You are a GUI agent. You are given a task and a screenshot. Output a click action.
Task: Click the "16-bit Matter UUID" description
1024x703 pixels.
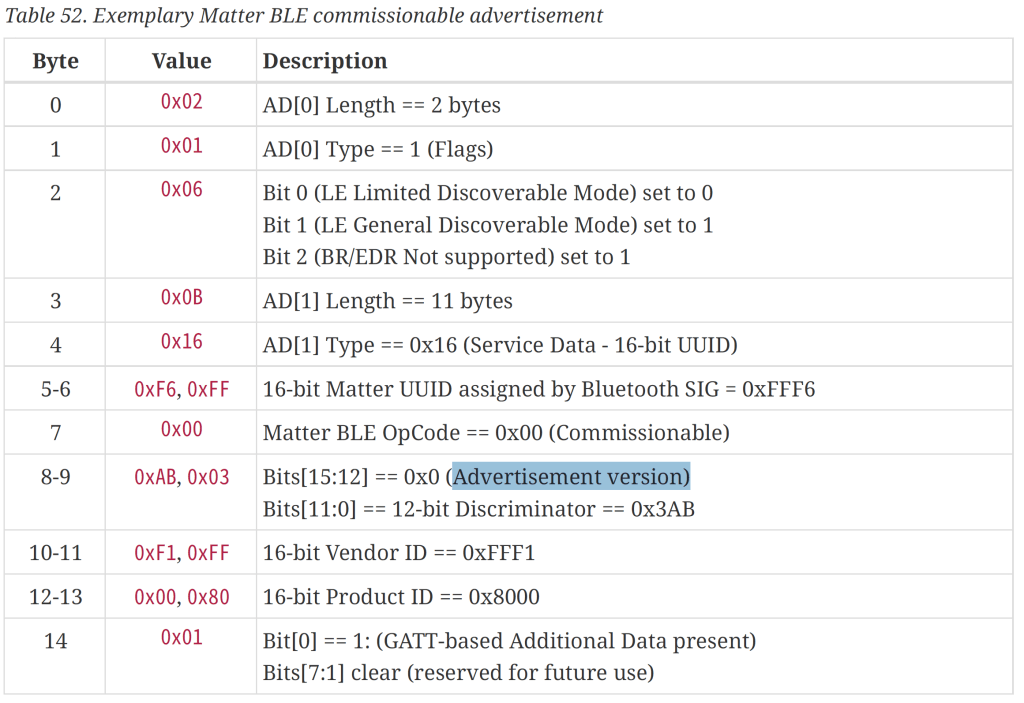[538, 389]
